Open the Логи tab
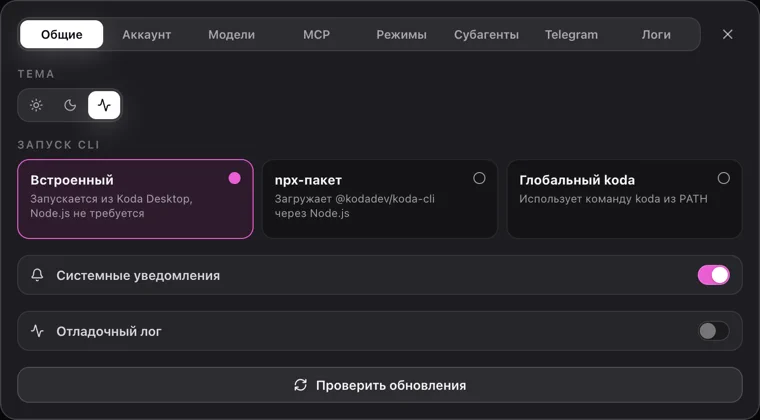The image size is (760, 420). point(656,34)
